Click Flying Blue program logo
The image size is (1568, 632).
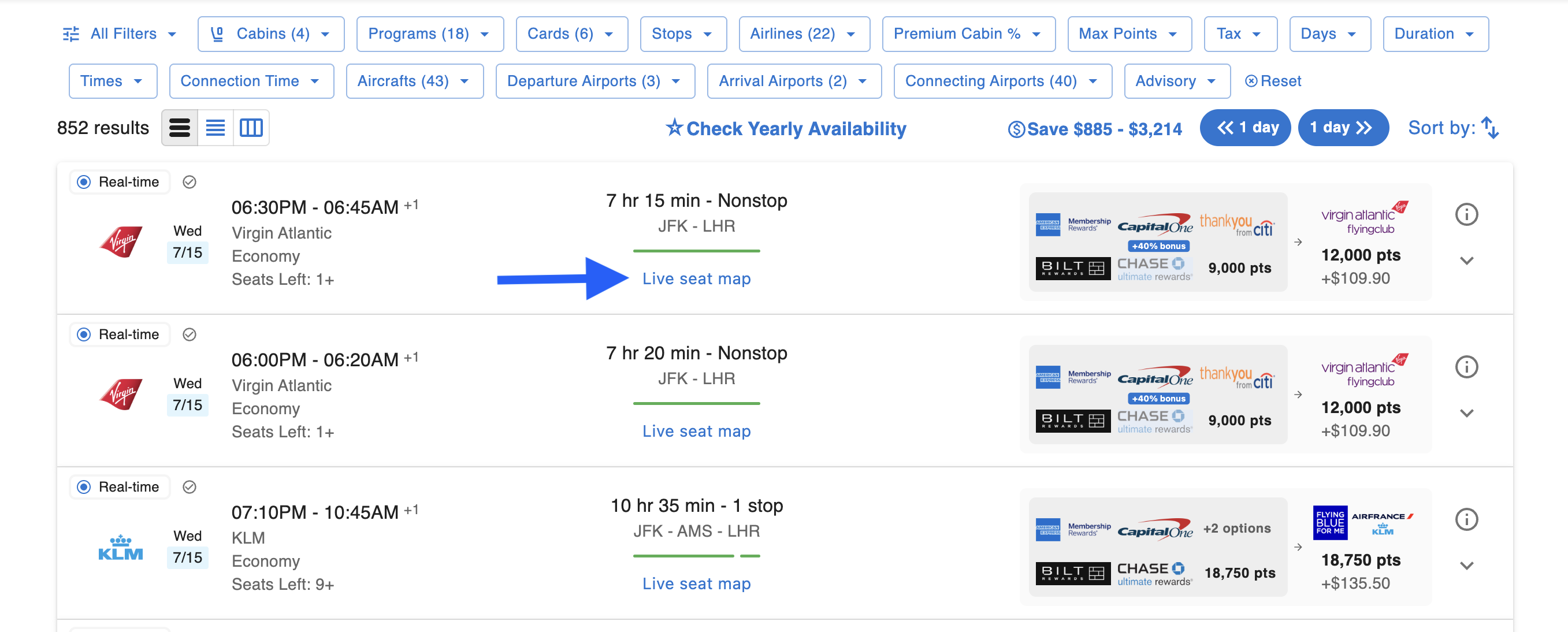coord(1329,522)
